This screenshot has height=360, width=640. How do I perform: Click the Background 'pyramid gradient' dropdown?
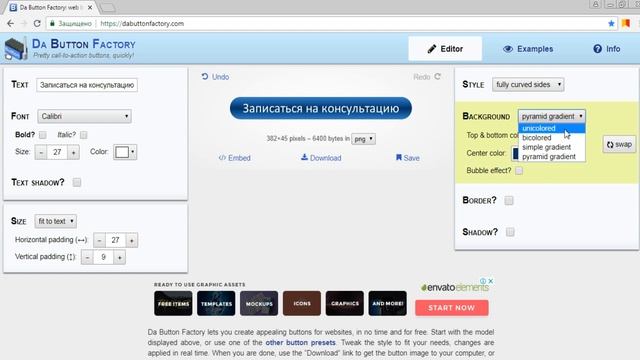551,116
